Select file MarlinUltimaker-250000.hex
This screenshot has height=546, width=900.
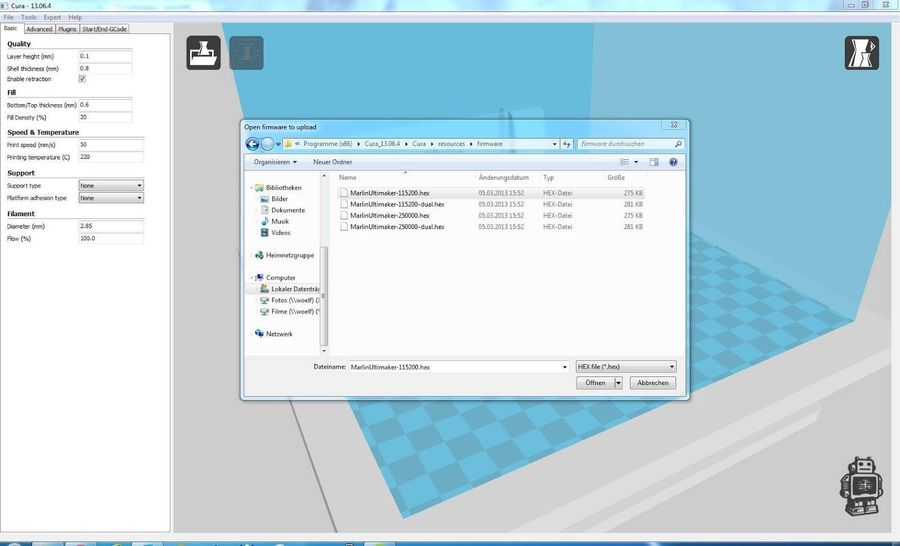click(x=390, y=216)
